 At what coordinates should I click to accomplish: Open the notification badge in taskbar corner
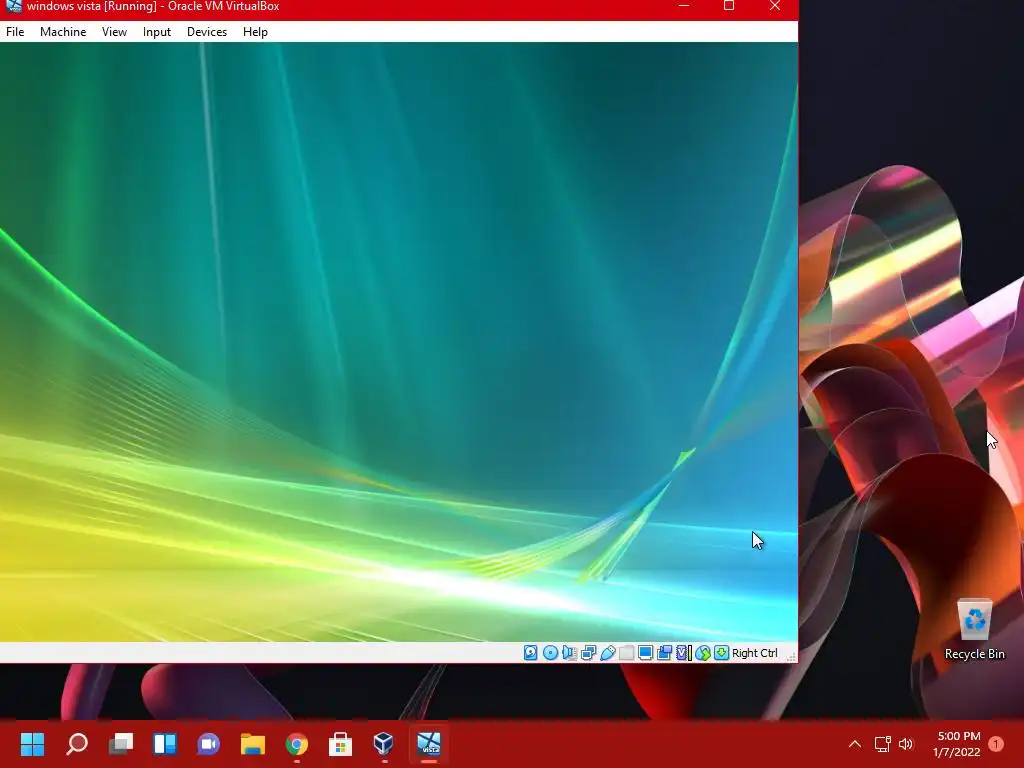pyautogui.click(x=996, y=744)
